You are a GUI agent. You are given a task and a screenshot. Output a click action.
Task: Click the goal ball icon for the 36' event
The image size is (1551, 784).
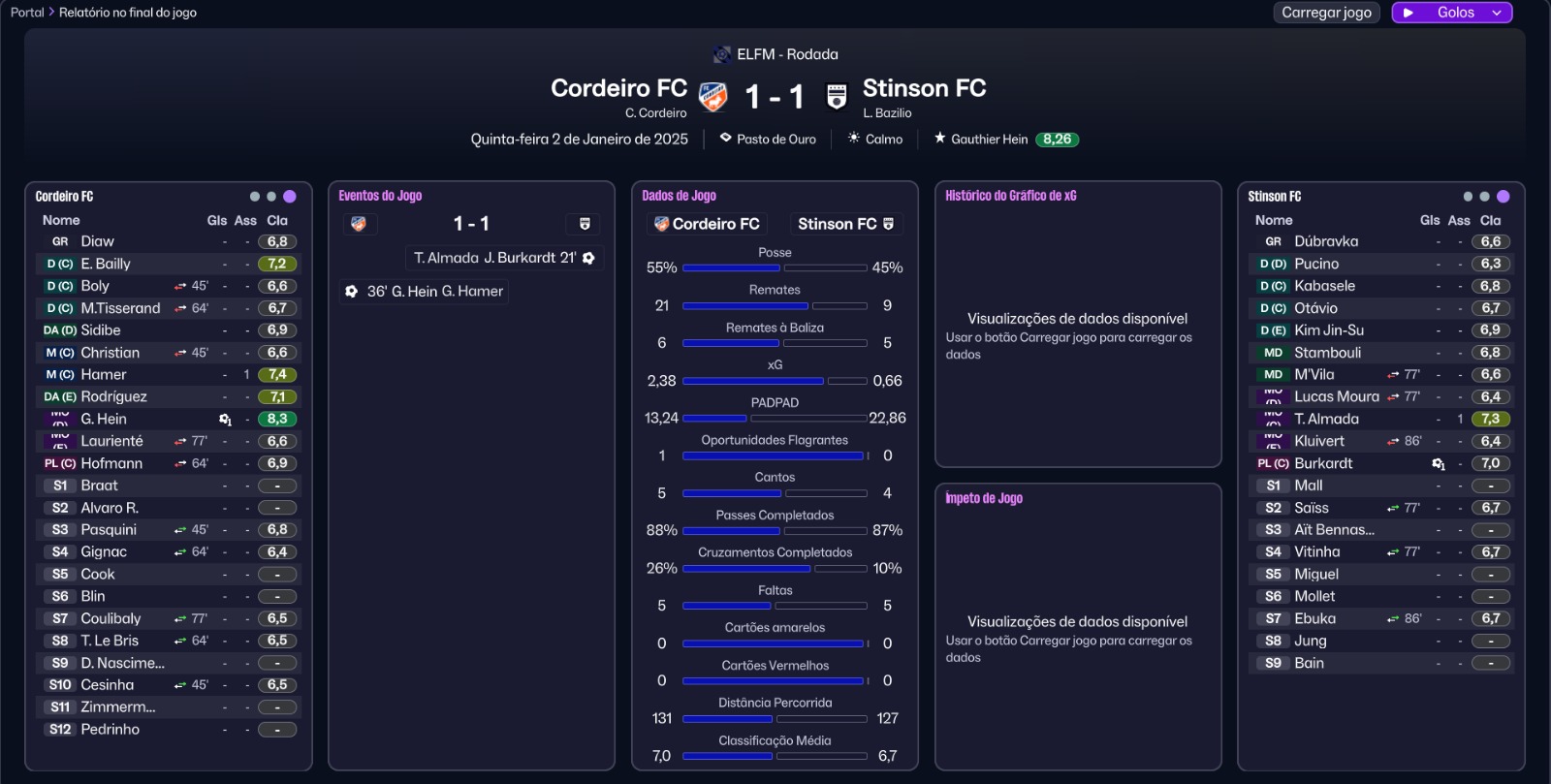tap(352, 291)
